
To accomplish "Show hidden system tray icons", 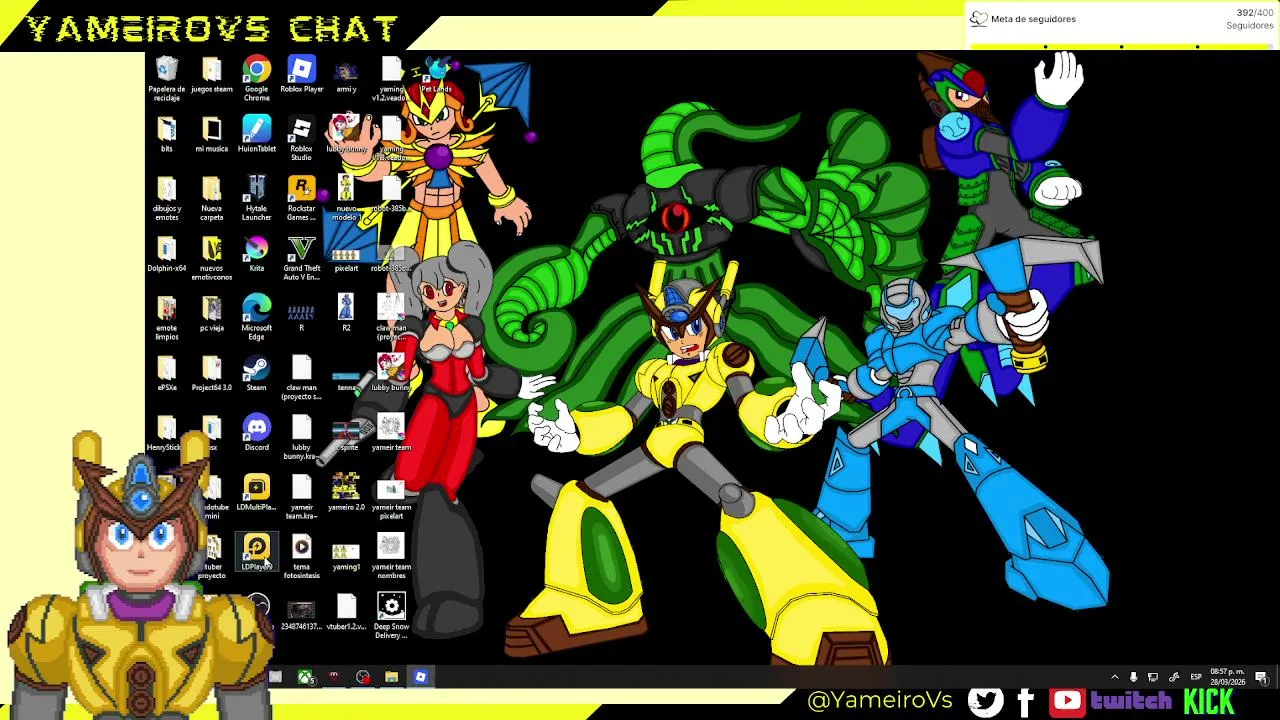I will [x=1115, y=677].
